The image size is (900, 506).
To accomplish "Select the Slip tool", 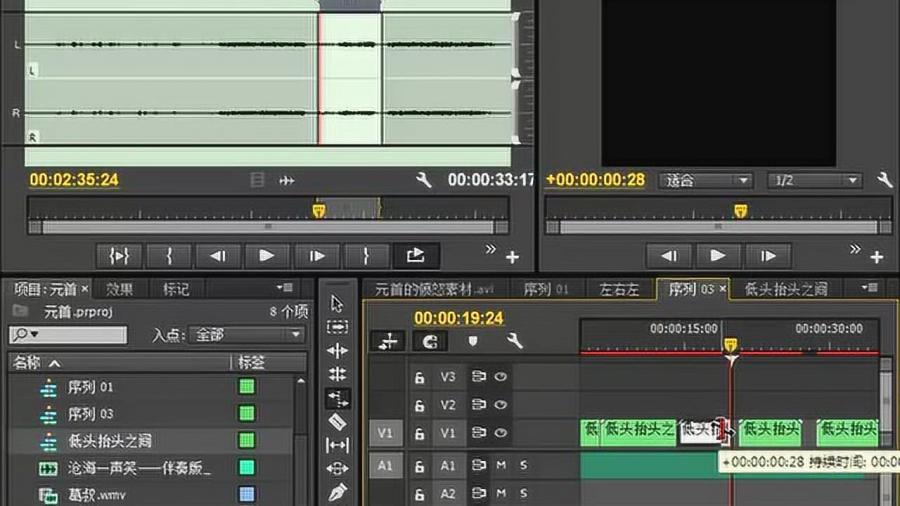I will tap(338, 445).
